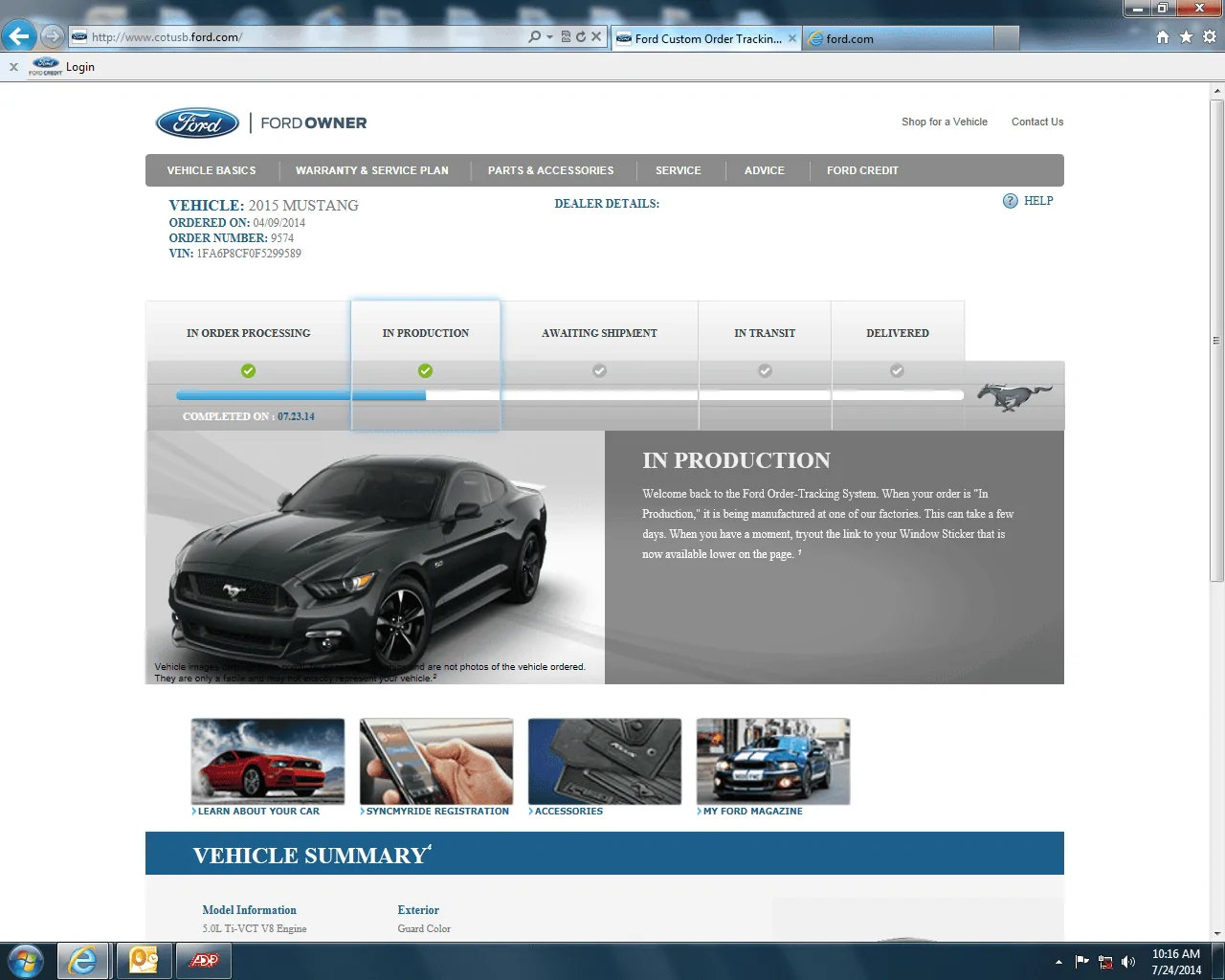This screenshot has height=980, width=1225.
Task: Open Shop for a Vehicle link
Action: [x=944, y=122]
